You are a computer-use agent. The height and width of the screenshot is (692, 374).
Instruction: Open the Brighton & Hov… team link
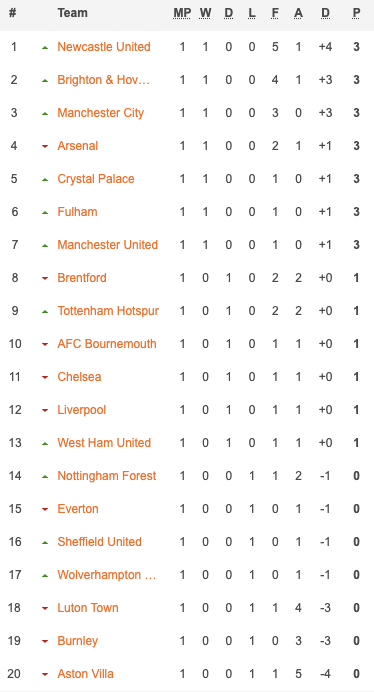(104, 80)
